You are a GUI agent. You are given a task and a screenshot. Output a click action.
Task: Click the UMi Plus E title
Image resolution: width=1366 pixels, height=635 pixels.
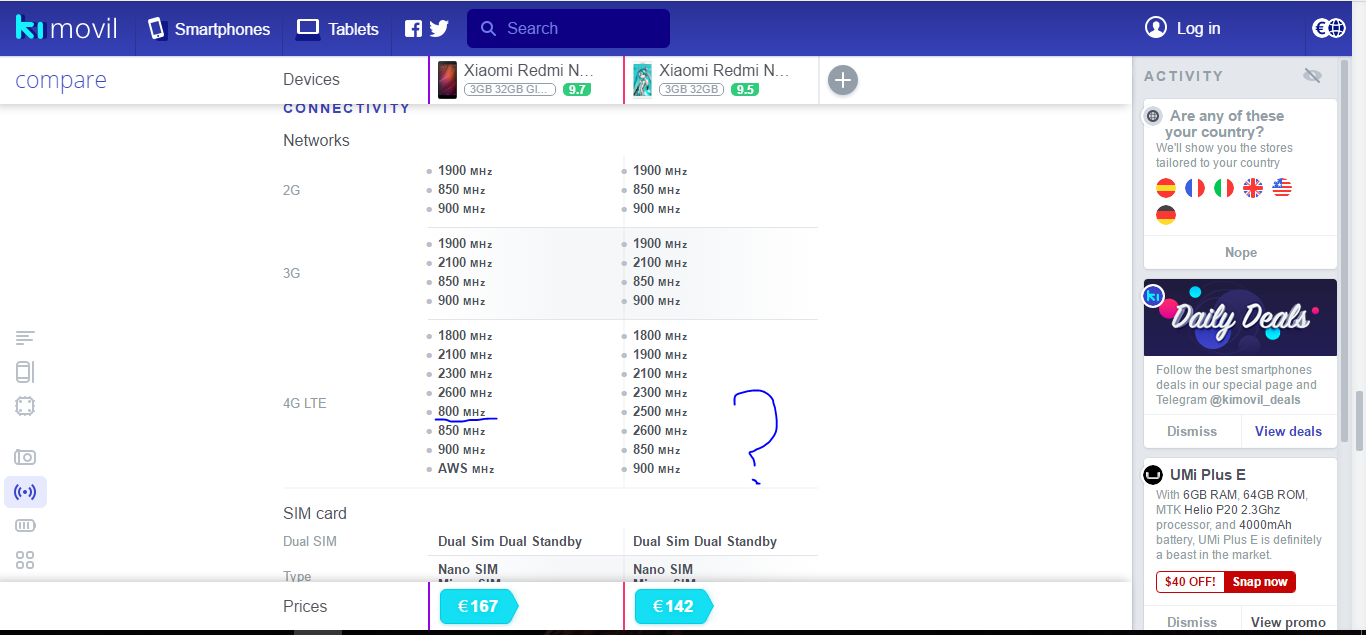point(1208,474)
